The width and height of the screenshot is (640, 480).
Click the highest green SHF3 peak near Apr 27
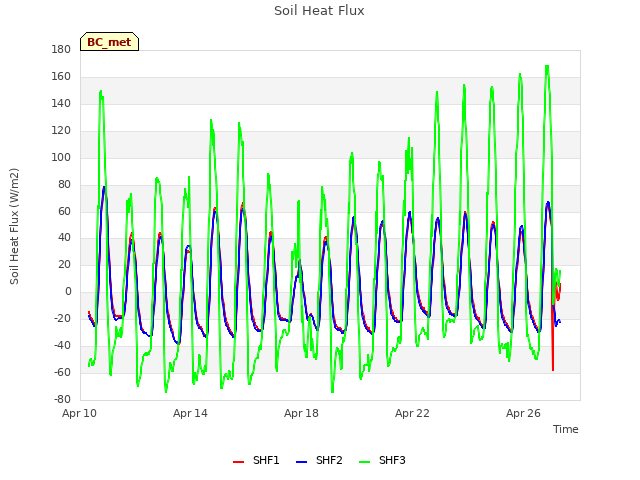coord(547,66)
